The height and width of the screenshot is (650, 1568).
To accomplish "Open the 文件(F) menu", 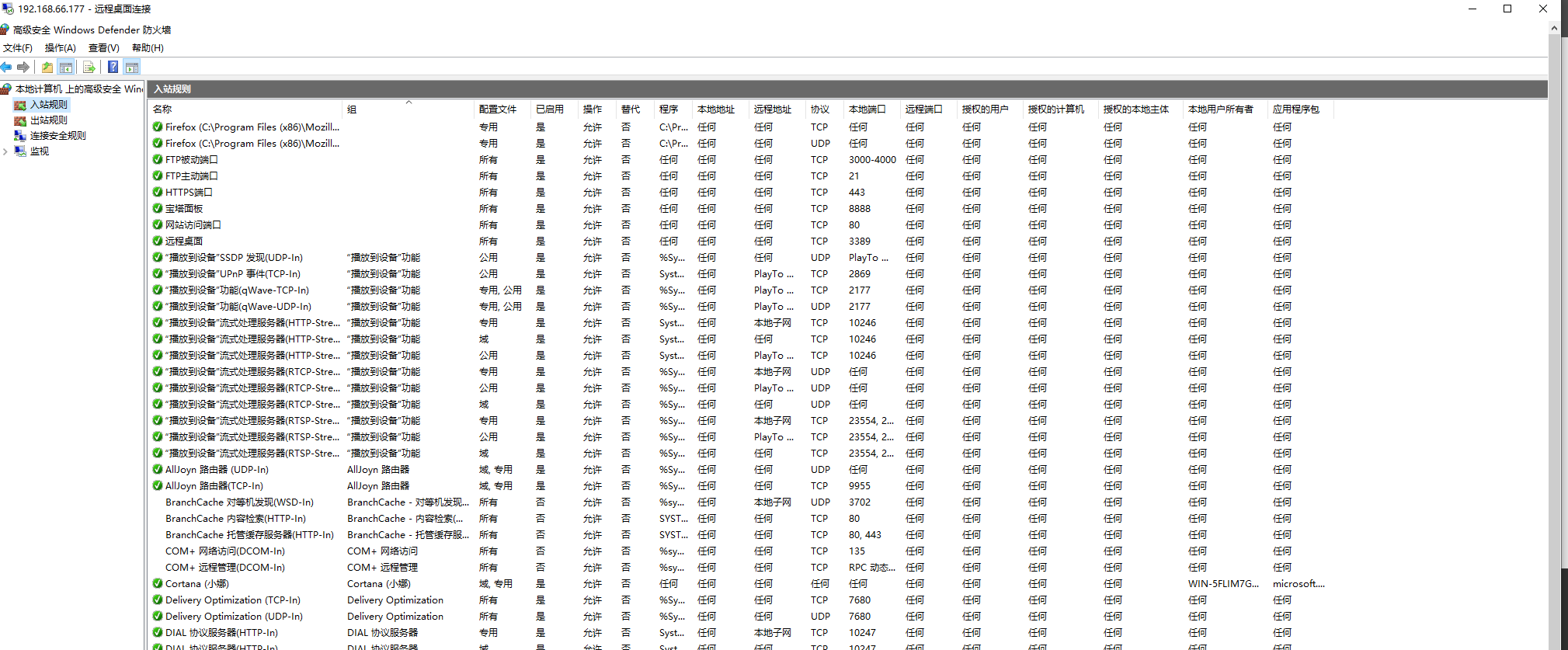I will (17, 48).
